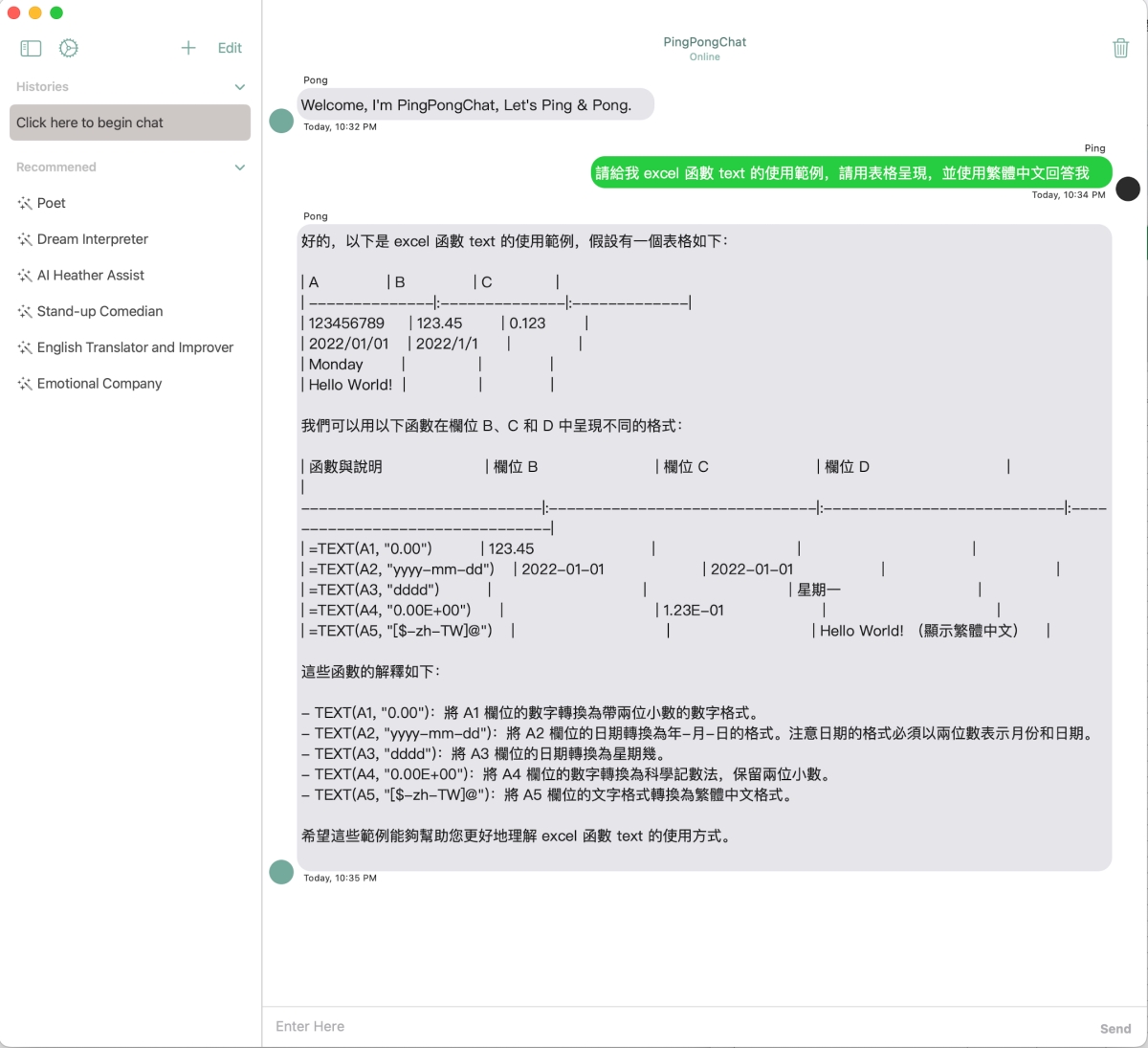The height and width of the screenshot is (1048, 1148).
Task: Click the trash icon to delete the conversation
Action: 1121,48
